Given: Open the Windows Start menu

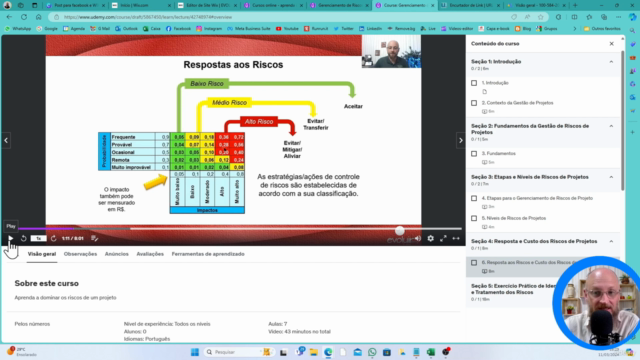Looking at the screenshot, I should [x=195, y=352].
